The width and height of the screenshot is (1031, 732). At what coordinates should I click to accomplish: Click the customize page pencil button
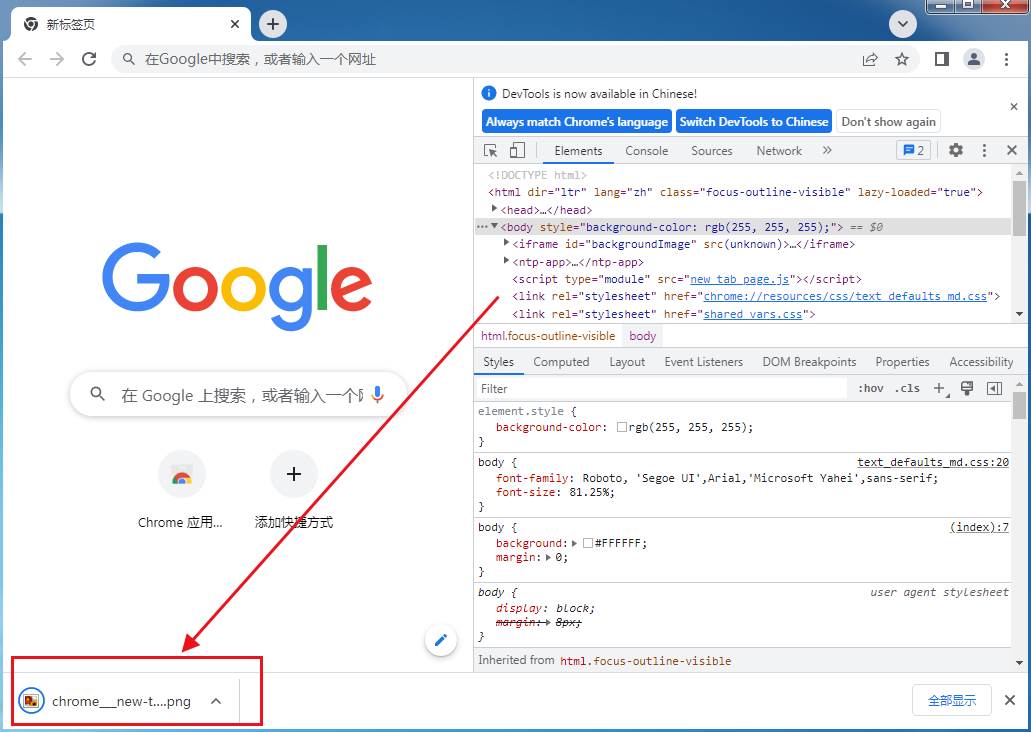pyautogui.click(x=441, y=640)
